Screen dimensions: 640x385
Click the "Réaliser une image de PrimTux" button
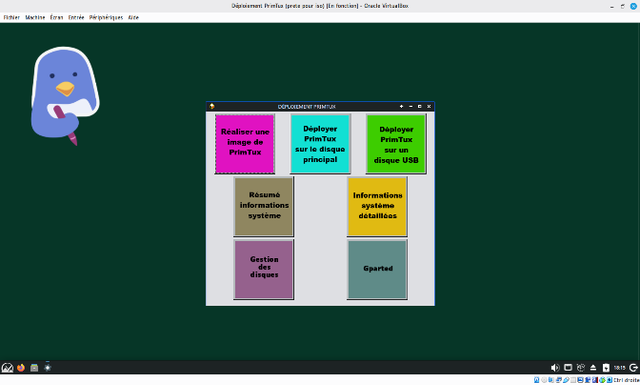point(245,143)
